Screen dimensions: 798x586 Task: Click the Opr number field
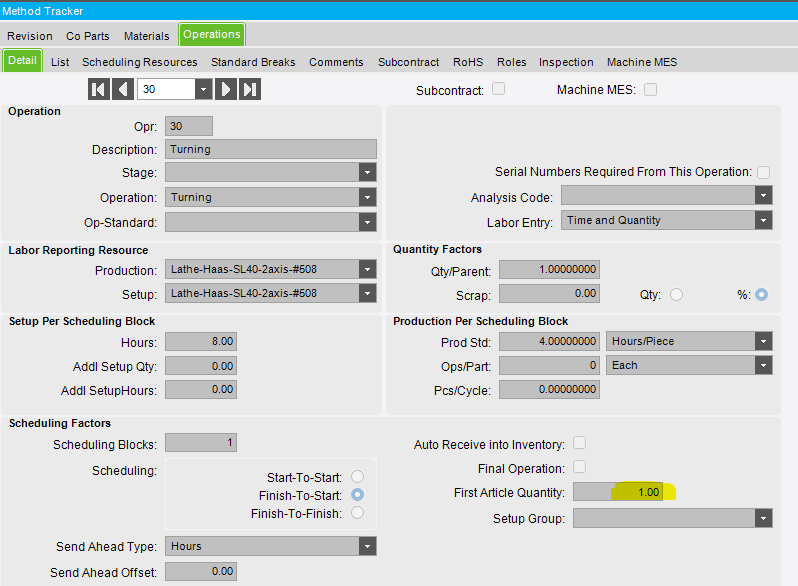[189, 126]
